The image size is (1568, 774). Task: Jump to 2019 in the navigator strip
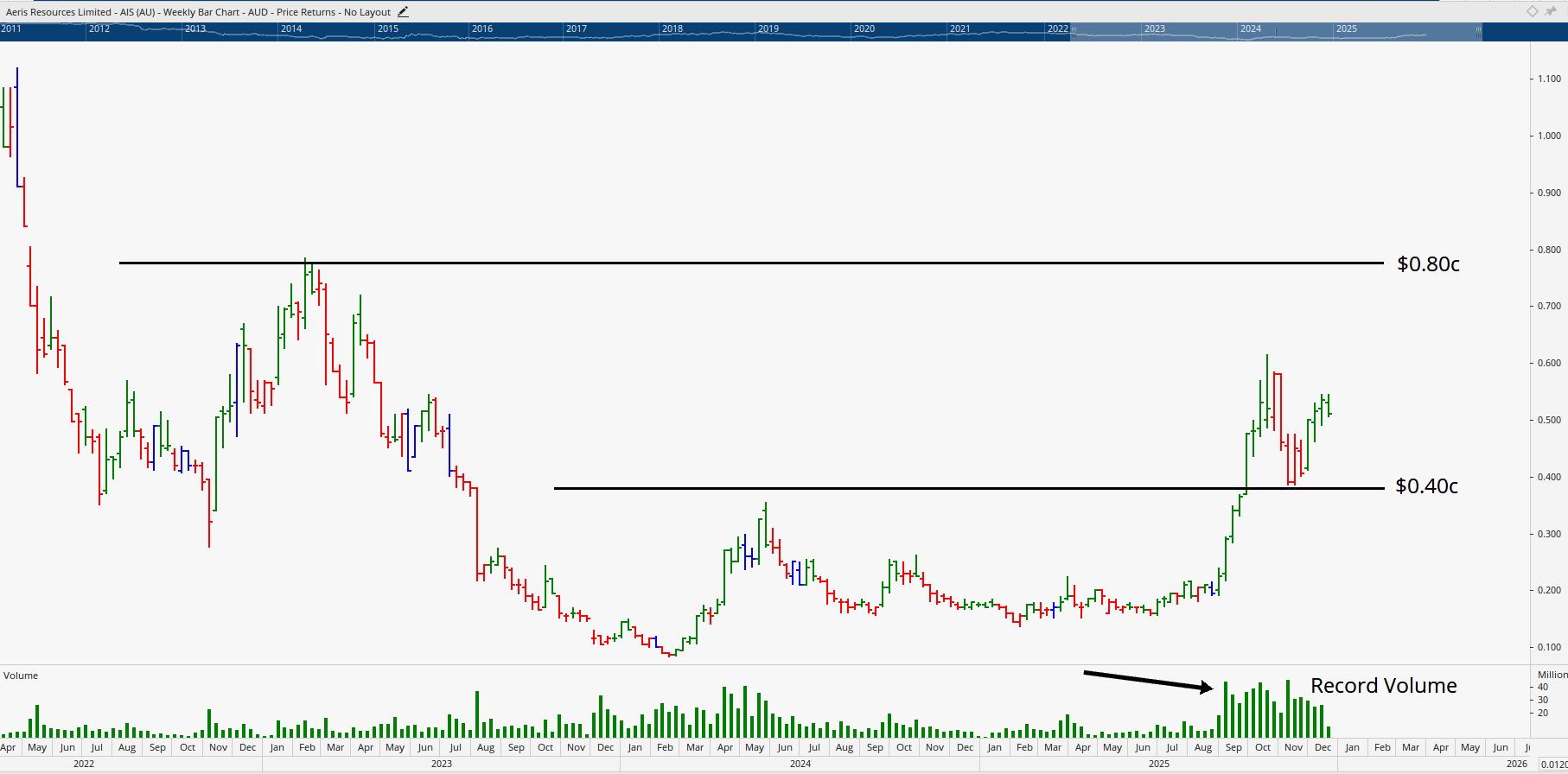pos(768,29)
